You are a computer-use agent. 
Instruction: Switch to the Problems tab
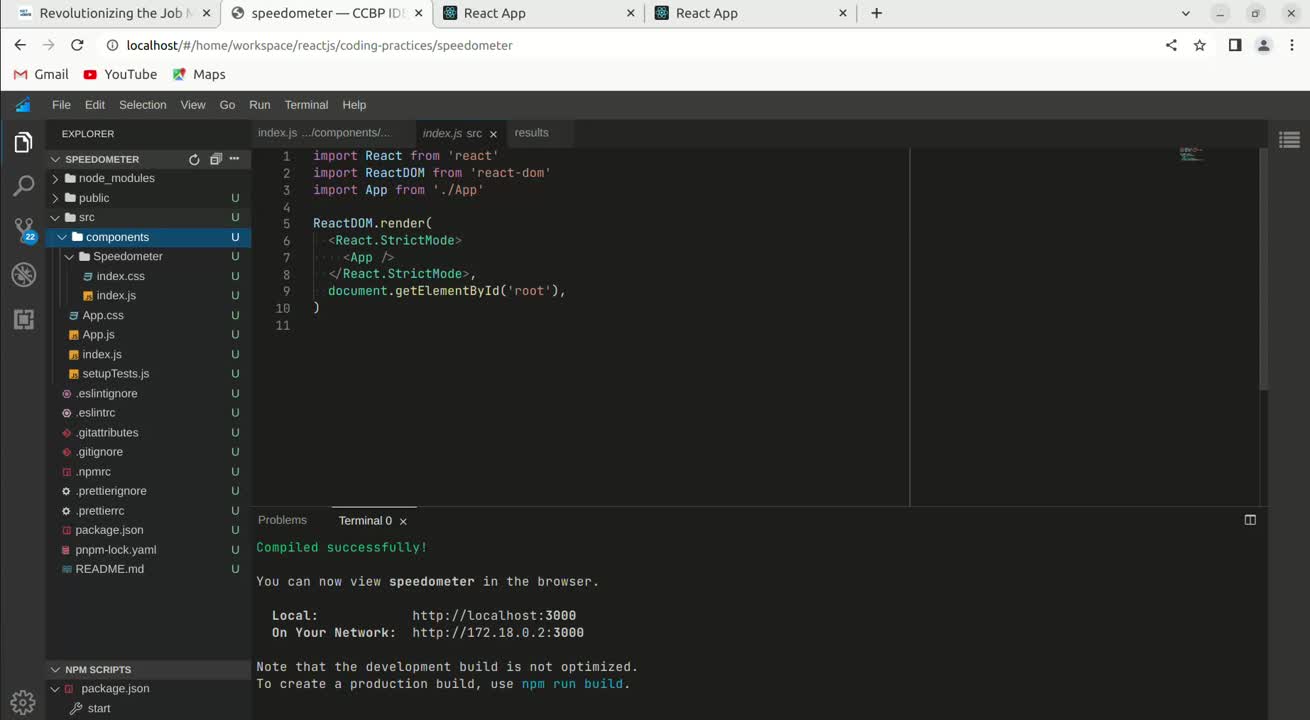282,520
